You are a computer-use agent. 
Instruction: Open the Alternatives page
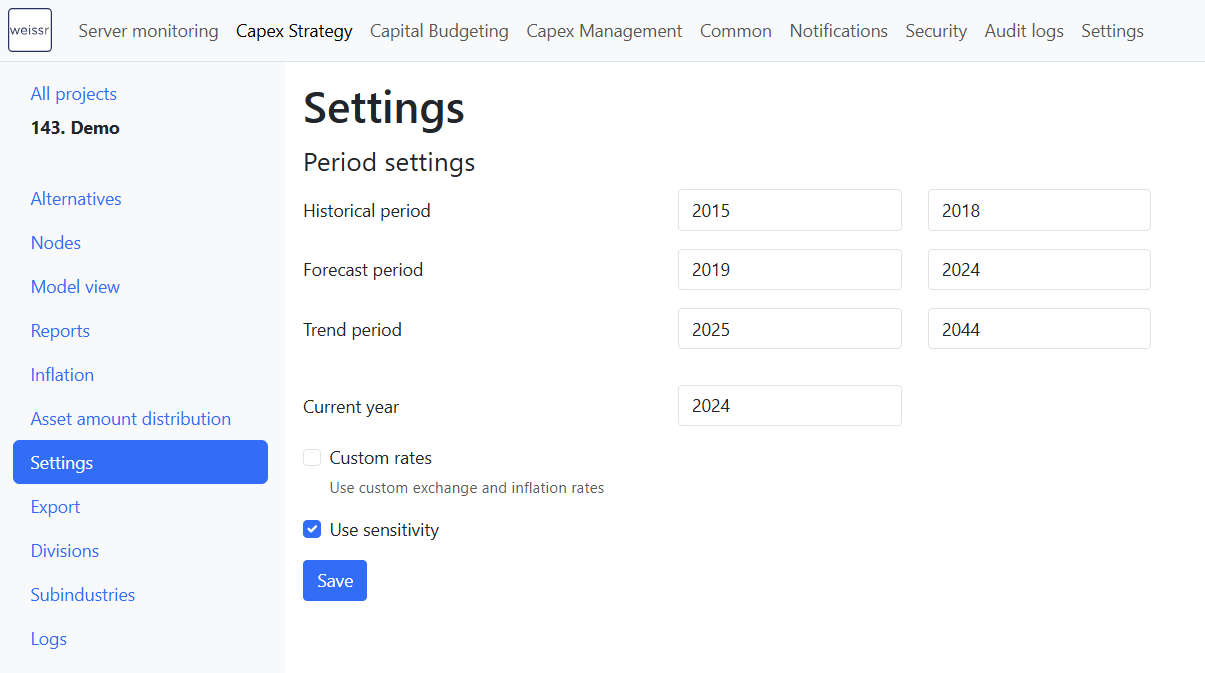(x=76, y=199)
